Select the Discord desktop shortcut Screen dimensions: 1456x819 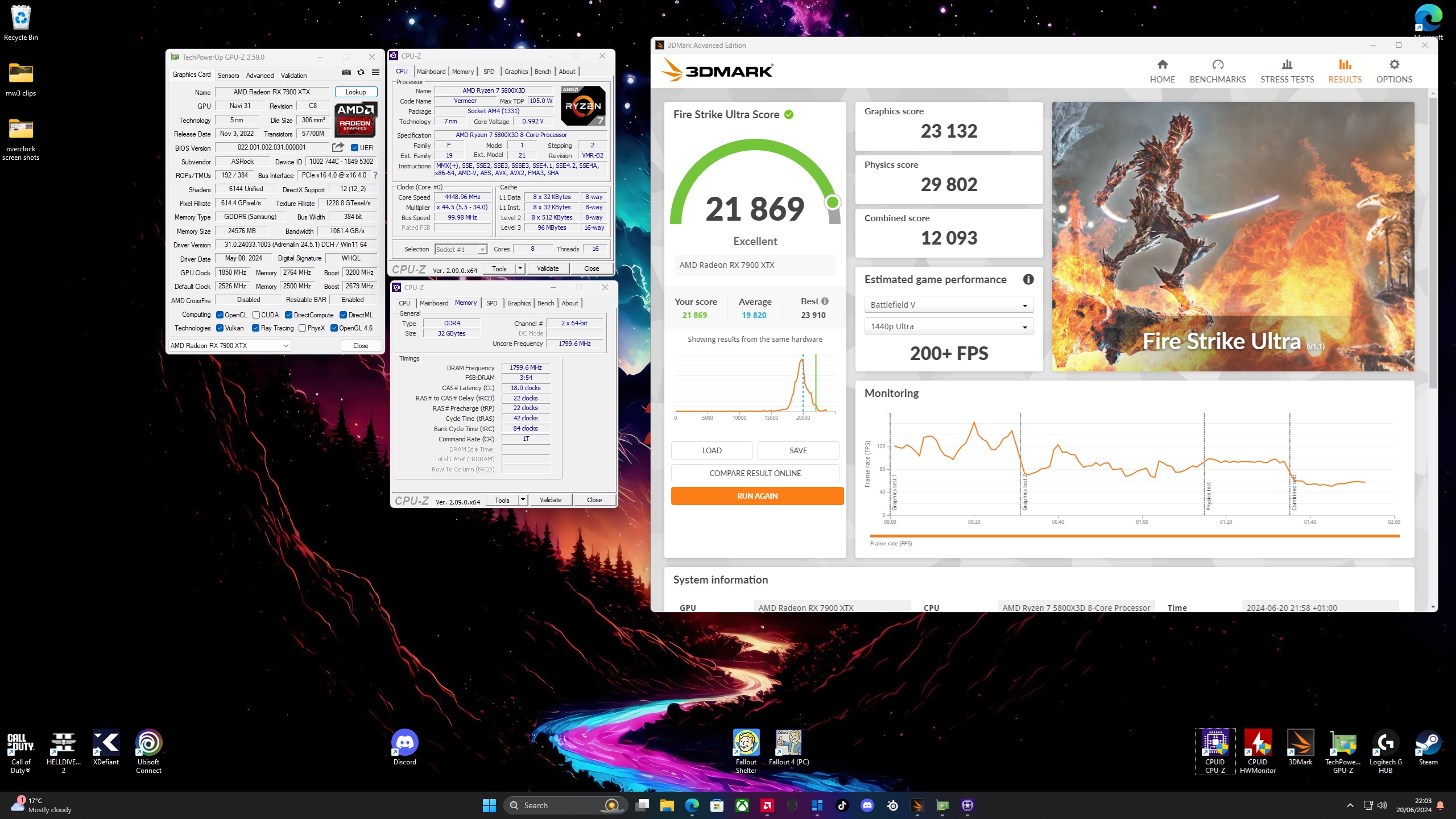[405, 748]
